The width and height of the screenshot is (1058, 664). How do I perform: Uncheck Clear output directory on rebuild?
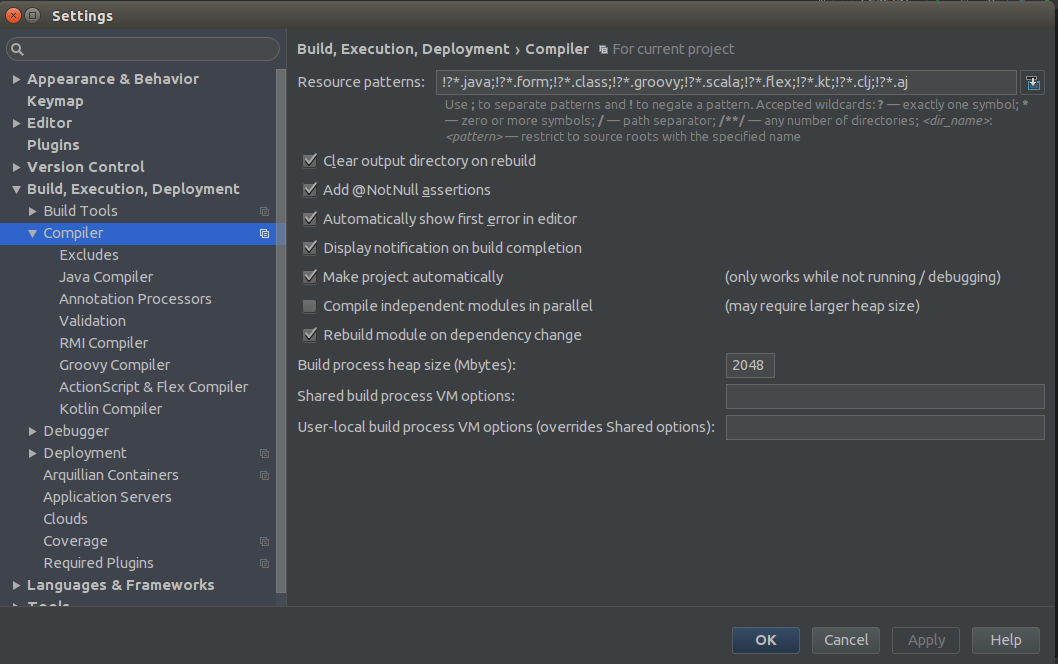(x=310, y=161)
